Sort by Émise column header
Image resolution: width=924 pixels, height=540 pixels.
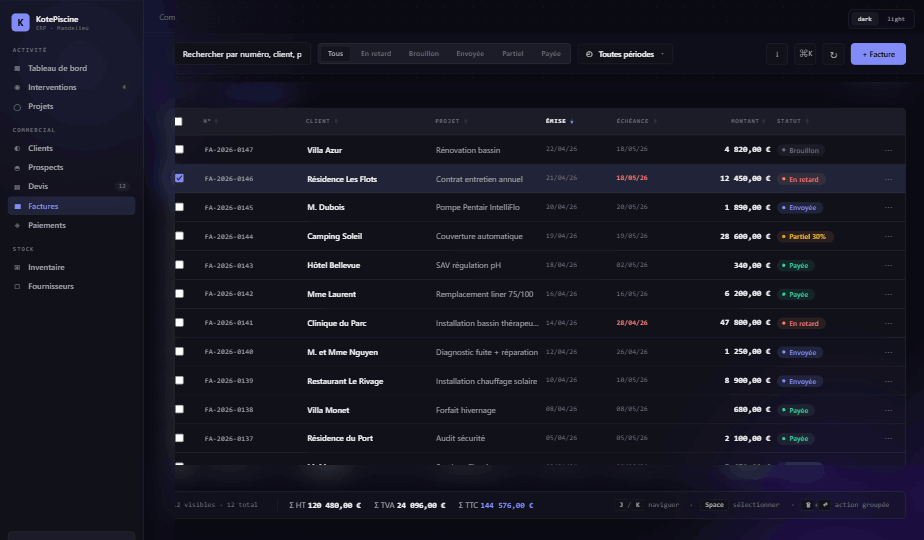559,121
